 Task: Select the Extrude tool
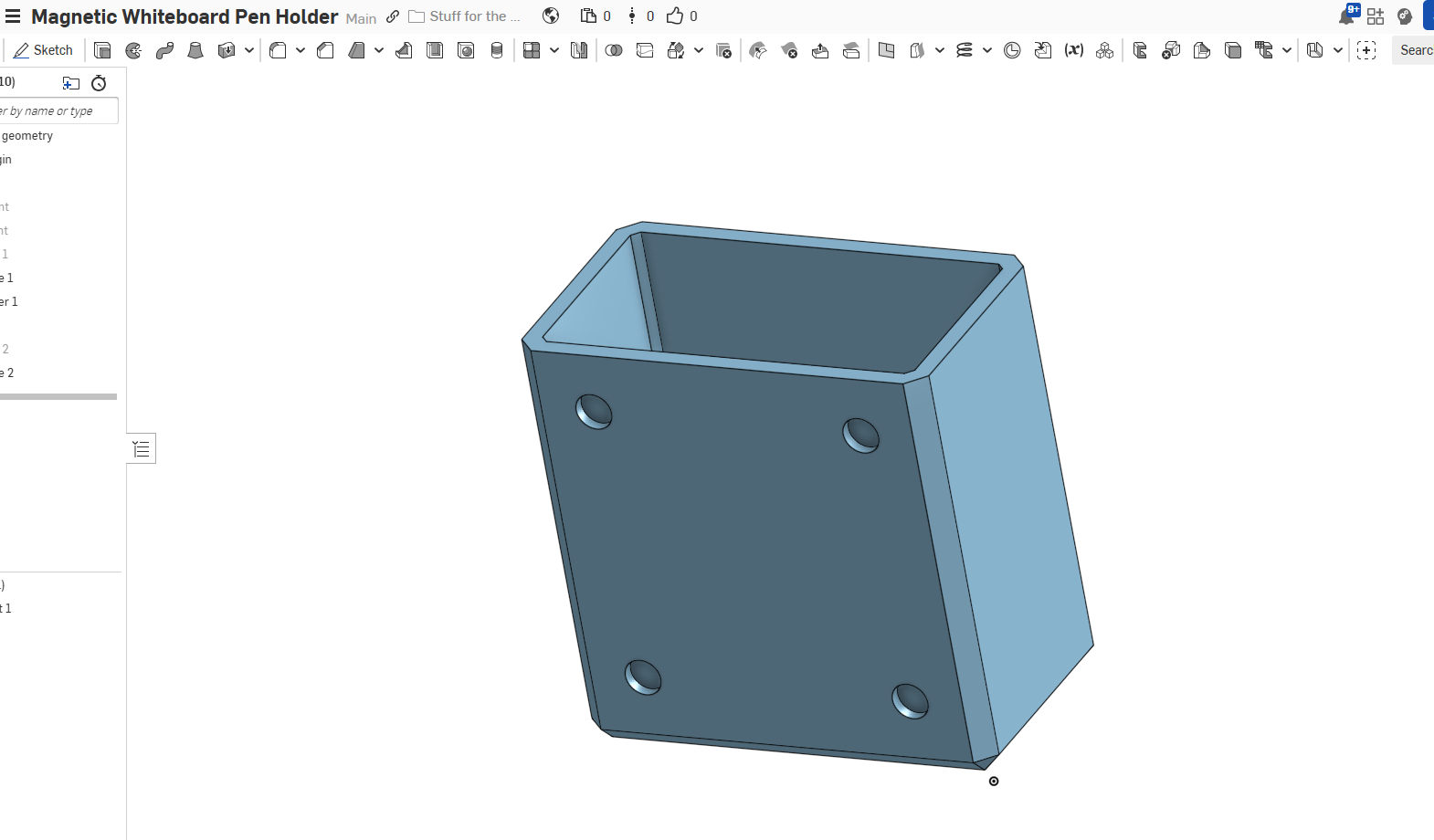click(102, 50)
